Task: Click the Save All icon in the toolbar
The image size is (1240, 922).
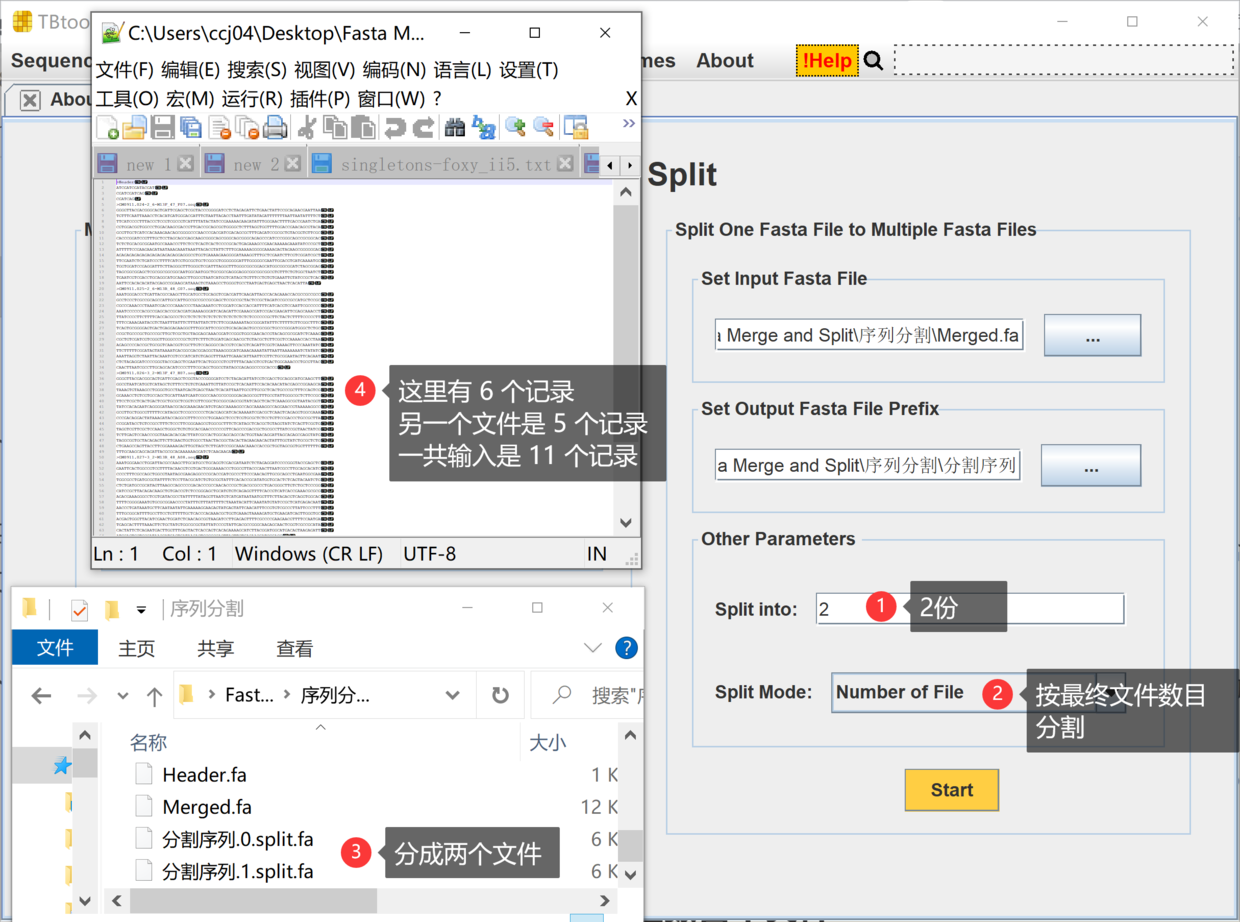Action: point(191,127)
